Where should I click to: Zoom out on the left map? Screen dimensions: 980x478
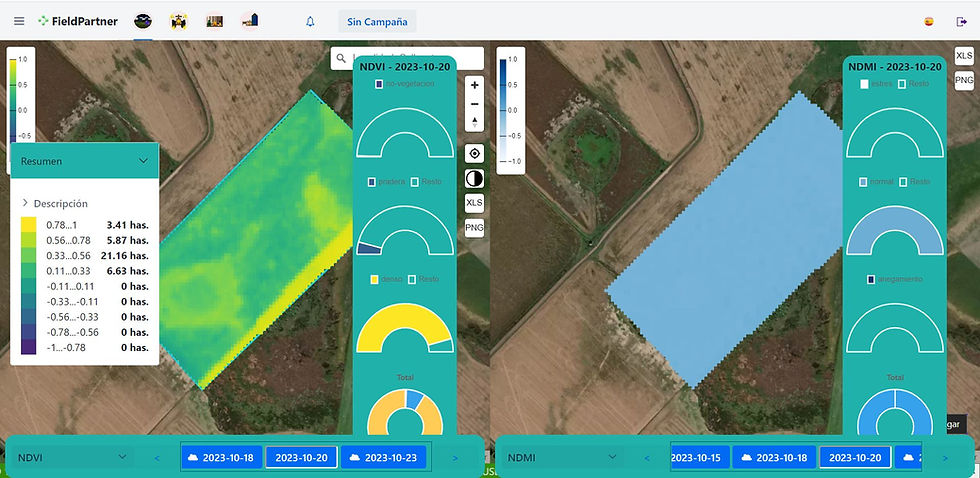tap(474, 104)
